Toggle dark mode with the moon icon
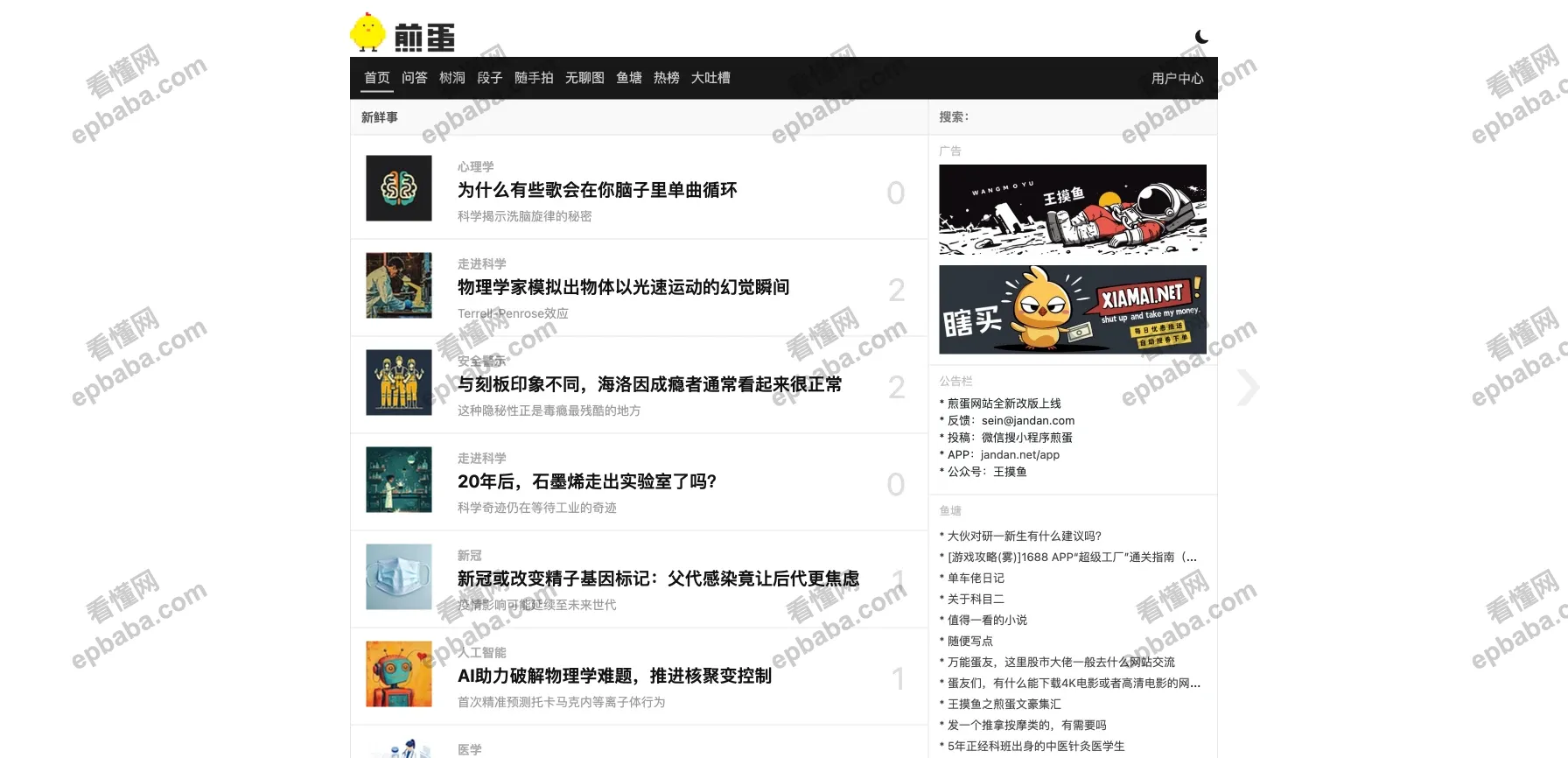Viewport: 1568px width, 758px height. 1201,37
